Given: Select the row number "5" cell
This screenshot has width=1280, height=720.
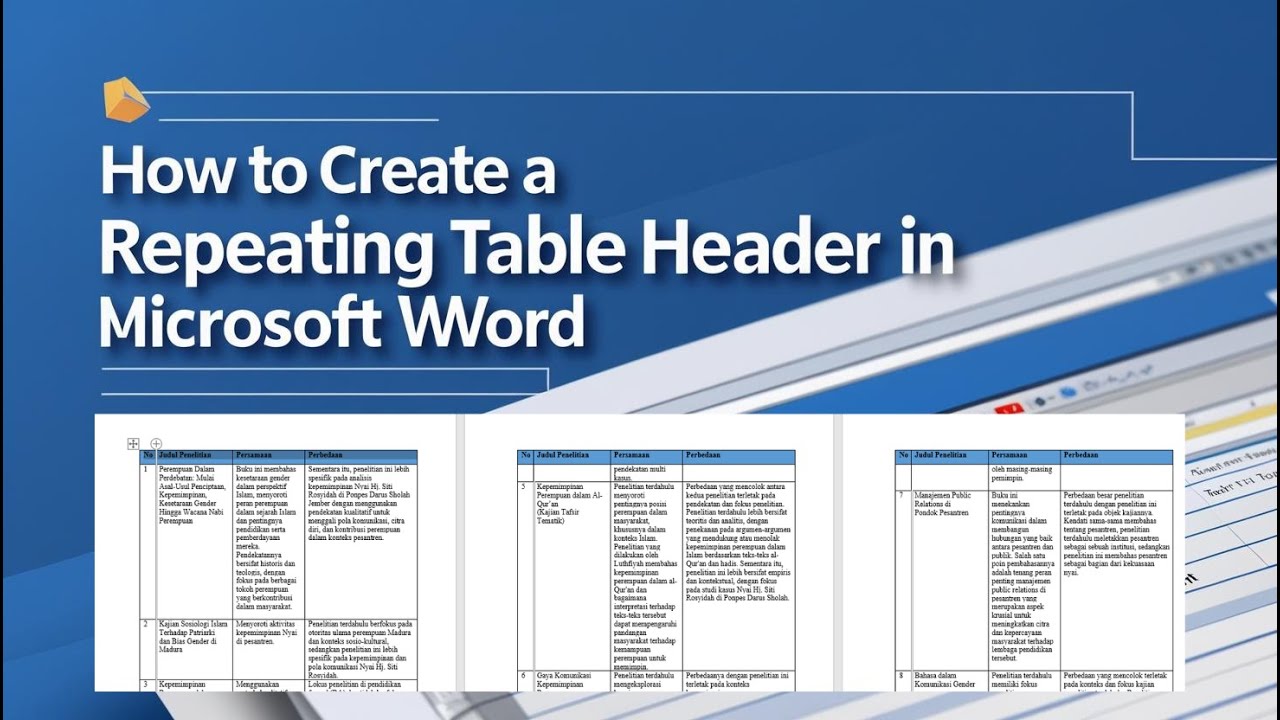Looking at the screenshot, I should tap(526, 575).
